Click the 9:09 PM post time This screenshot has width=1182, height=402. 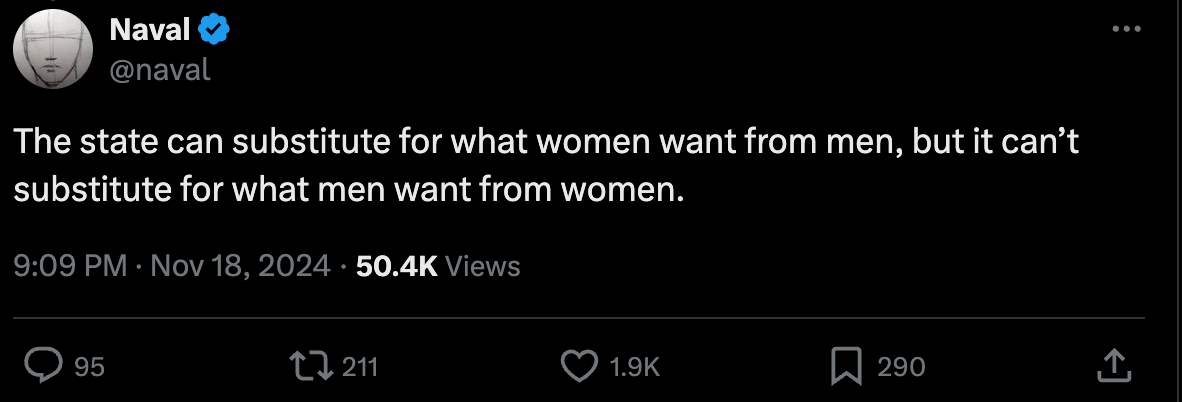(70, 266)
